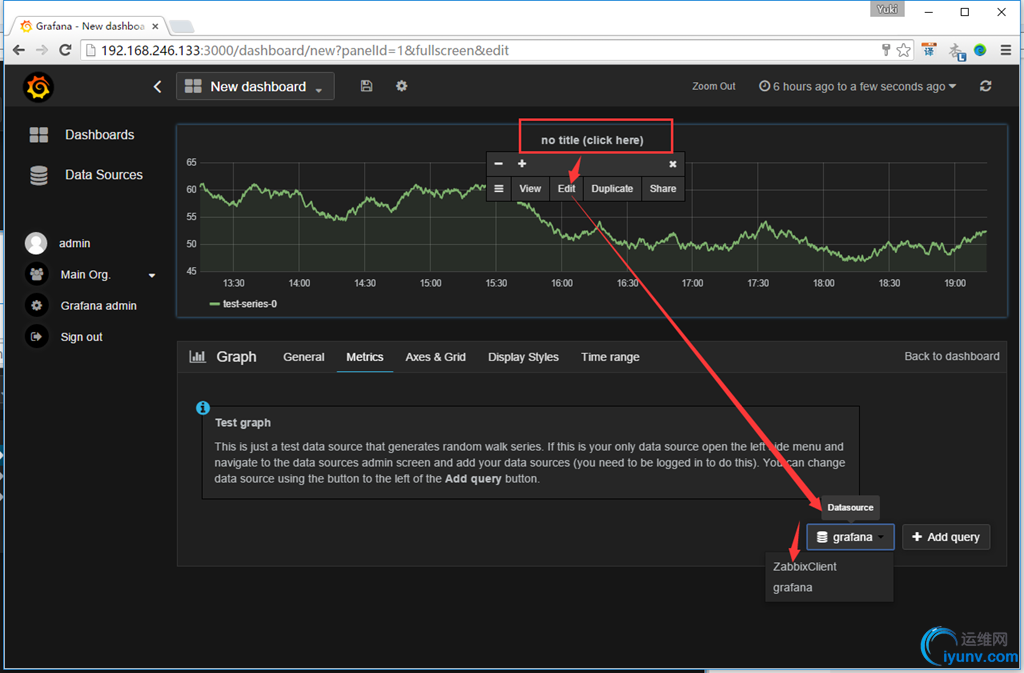Screen dimensions: 1024x673
Task: Decrease panel width with minus icon
Action: point(498,164)
